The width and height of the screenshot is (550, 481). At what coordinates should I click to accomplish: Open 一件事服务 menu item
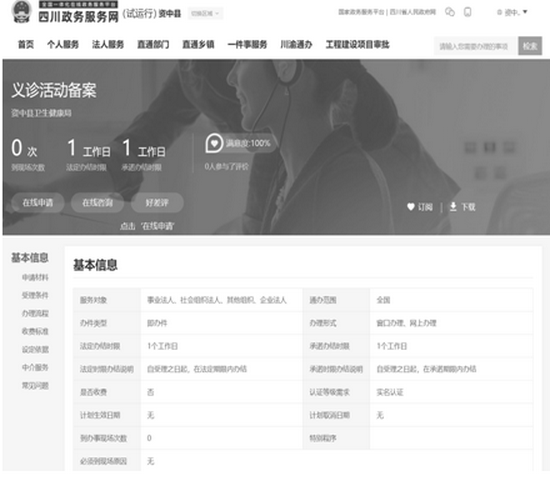click(247, 45)
